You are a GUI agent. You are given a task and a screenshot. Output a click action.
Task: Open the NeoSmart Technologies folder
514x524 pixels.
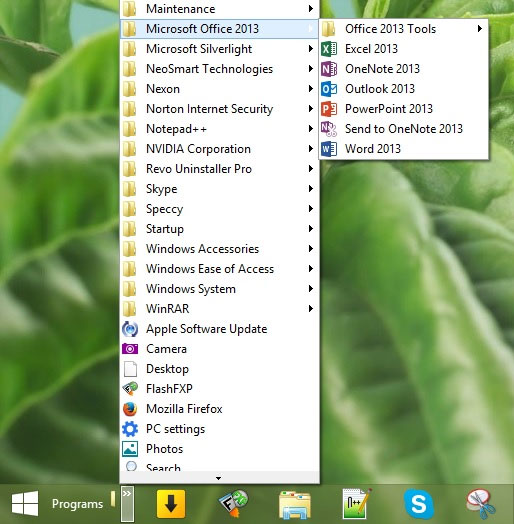(x=219, y=69)
